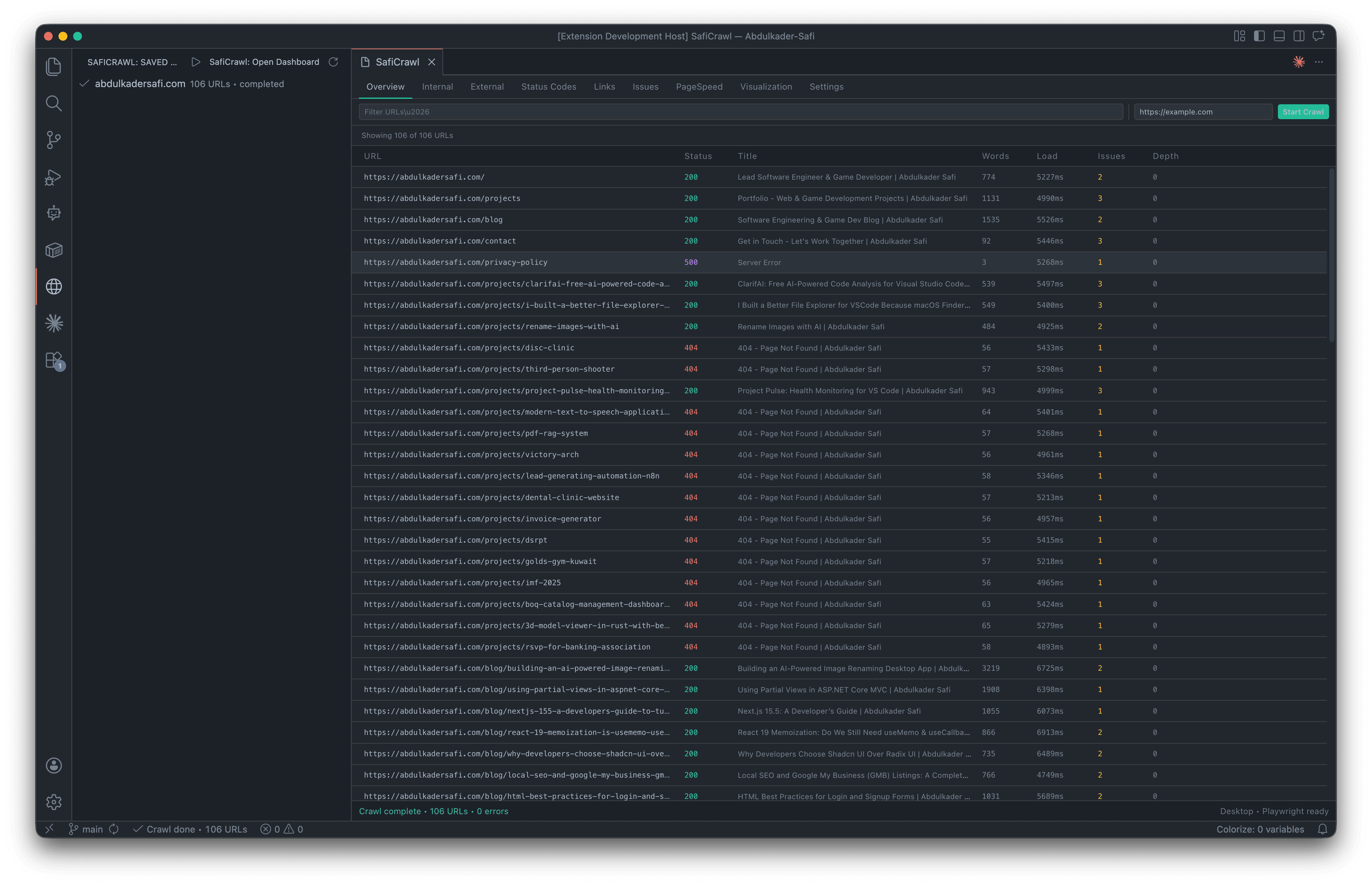Viewport: 1372px width, 885px height.
Task: Toggle the bottom panel visibility
Action: tap(1279, 36)
